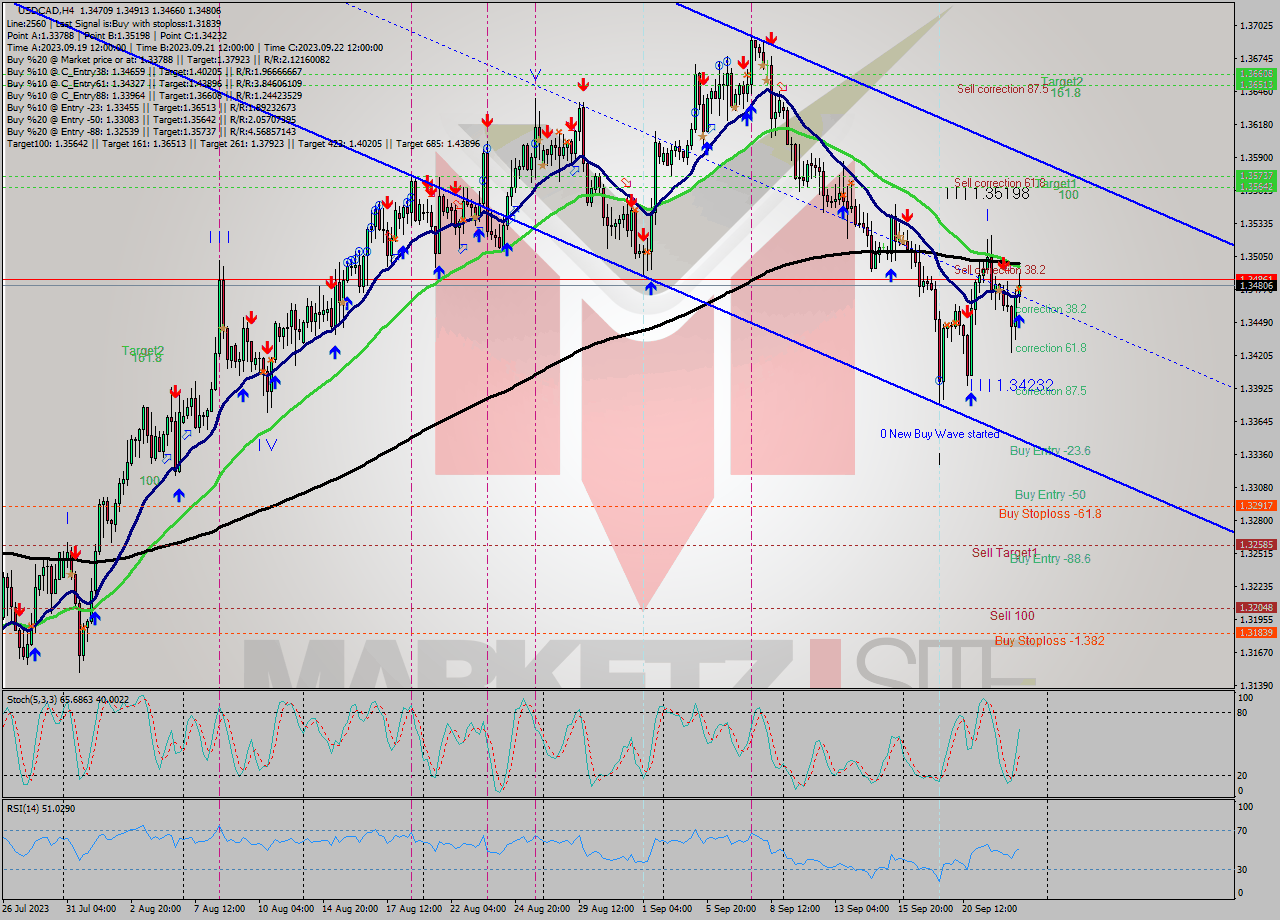
Task: Click 'Buy Entry -88.6' label
Action: click(1050, 559)
